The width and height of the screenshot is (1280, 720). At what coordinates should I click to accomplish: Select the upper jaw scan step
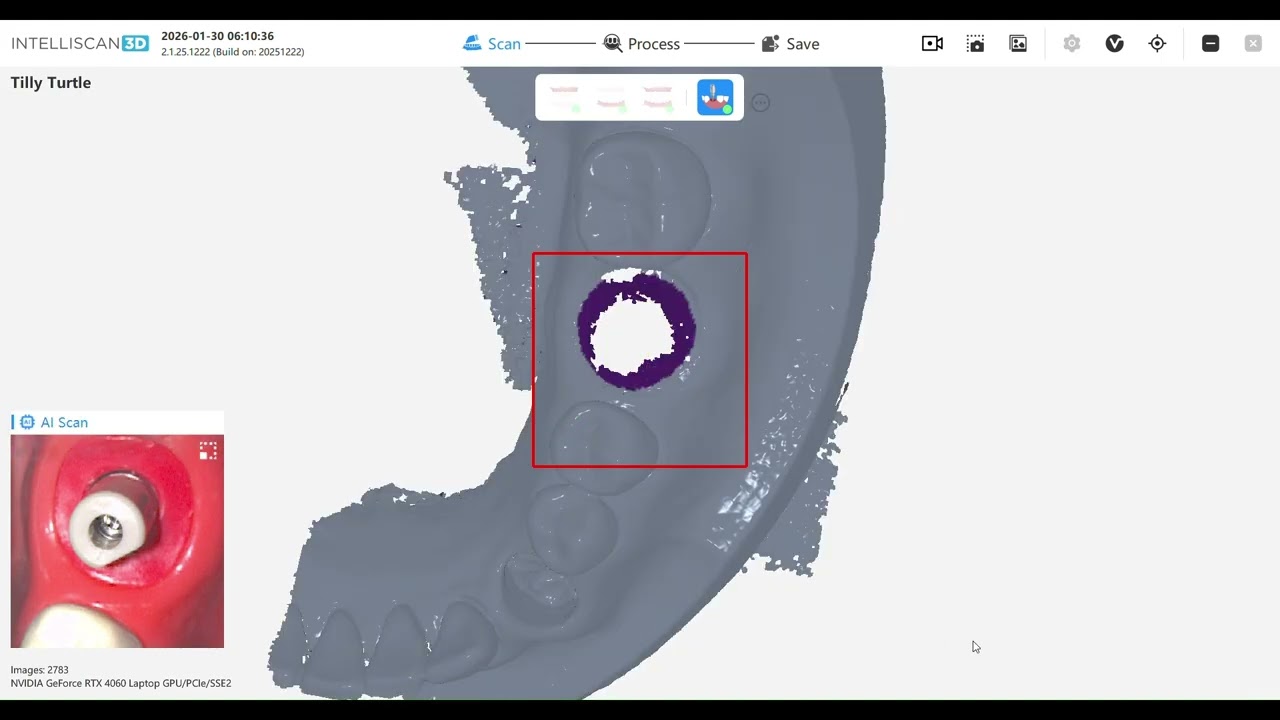click(564, 98)
